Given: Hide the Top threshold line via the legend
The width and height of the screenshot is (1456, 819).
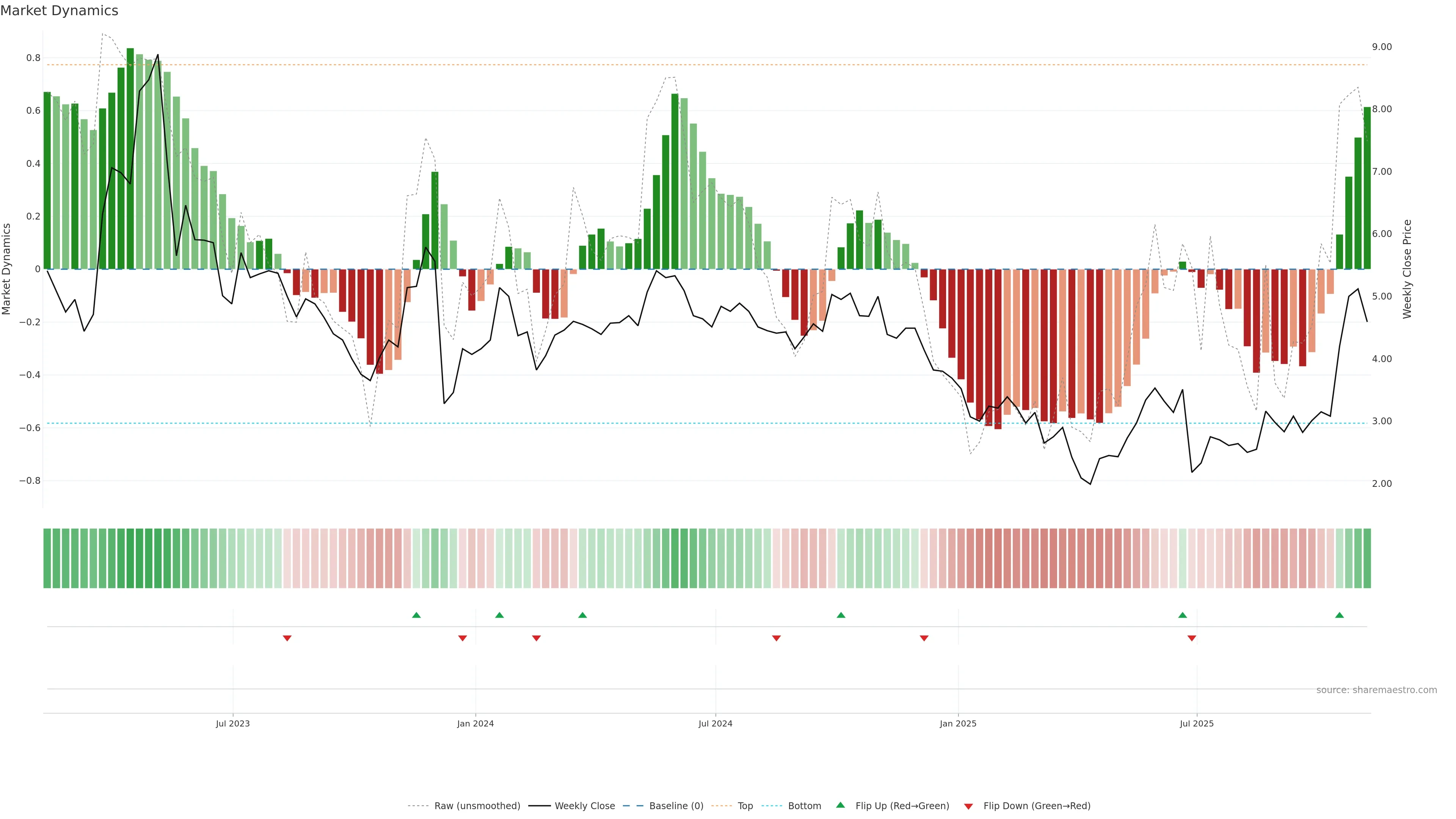Looking at the screenshot, I should (745, 805).
